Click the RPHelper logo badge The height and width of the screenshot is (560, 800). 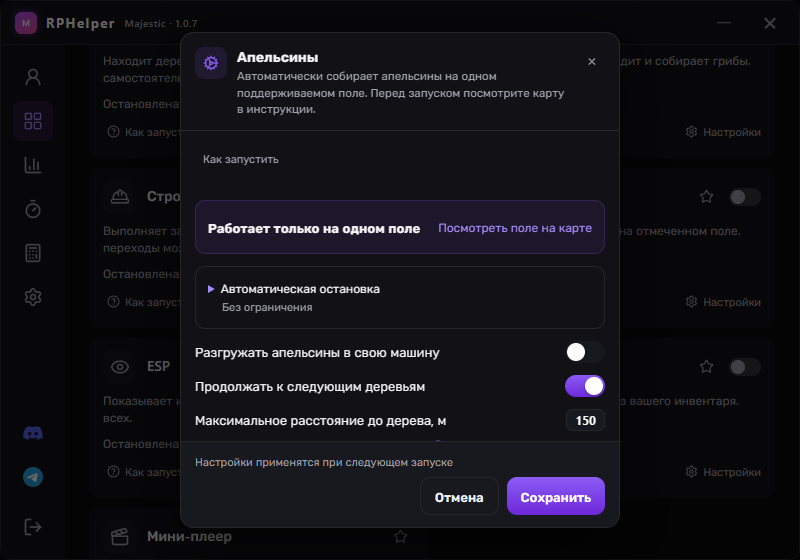(x=26, y=23)
